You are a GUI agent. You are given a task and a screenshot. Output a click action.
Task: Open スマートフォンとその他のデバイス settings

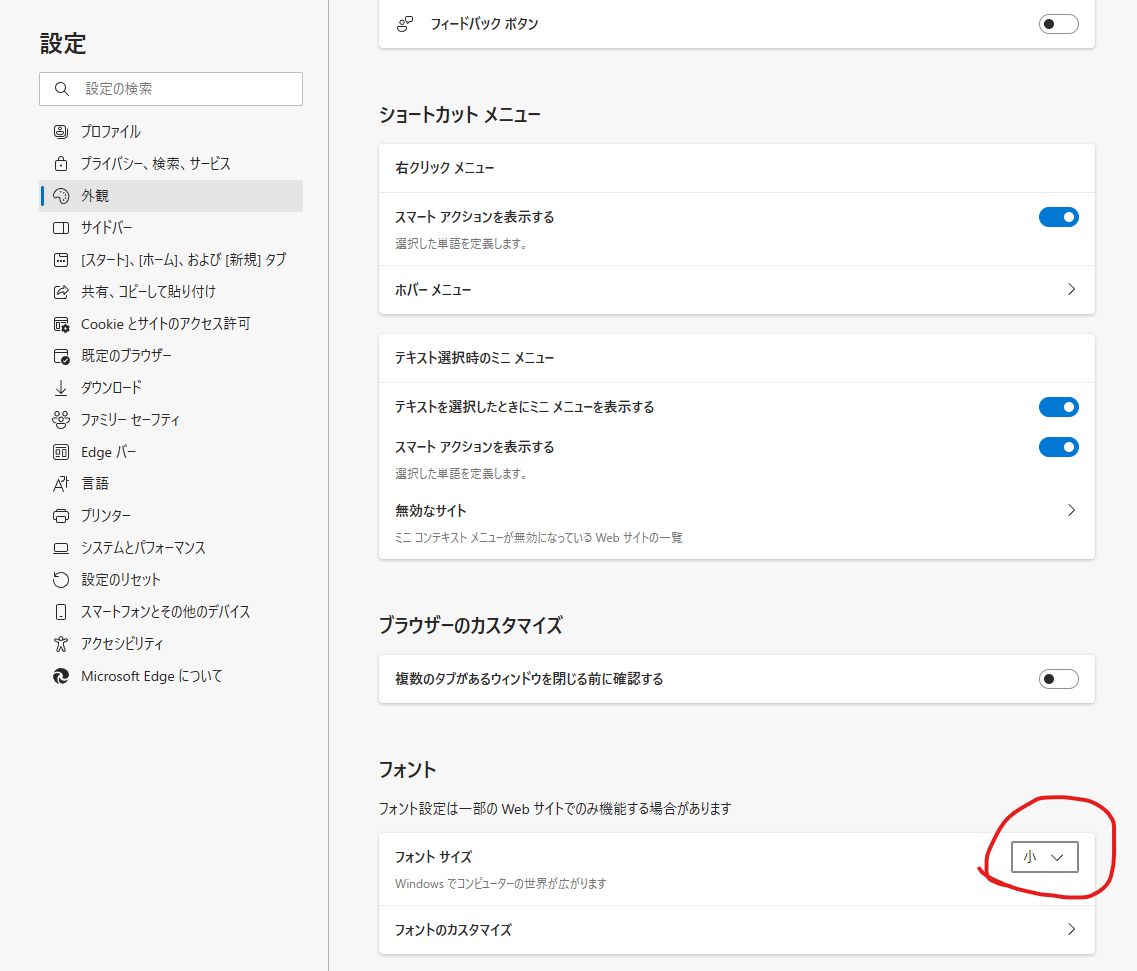(x=170, y=612)
